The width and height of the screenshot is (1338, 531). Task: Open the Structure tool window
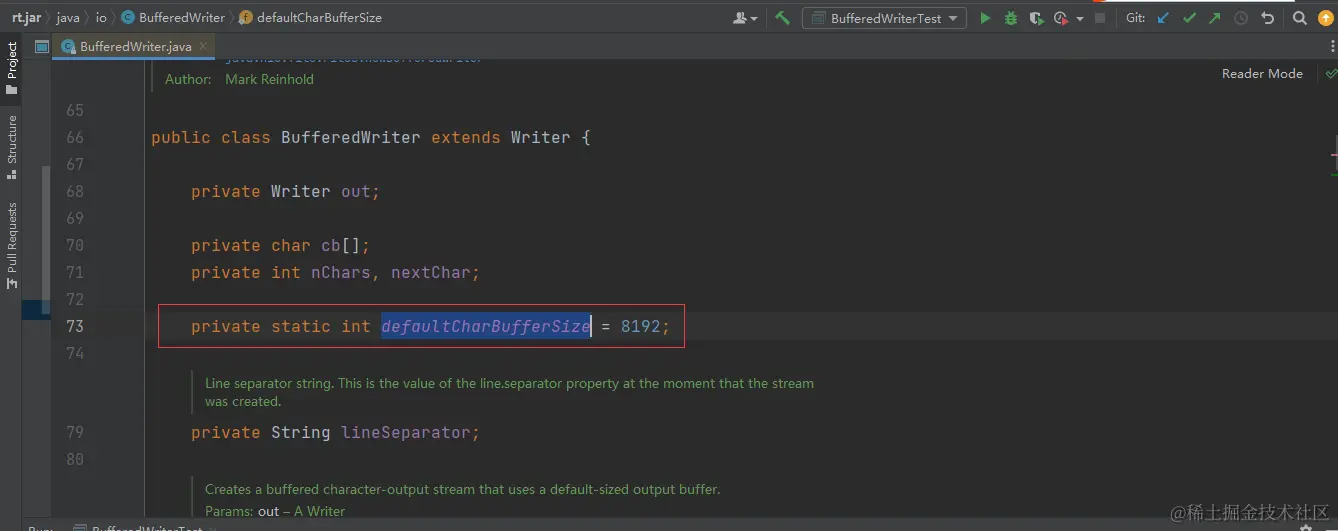[11, 147]
